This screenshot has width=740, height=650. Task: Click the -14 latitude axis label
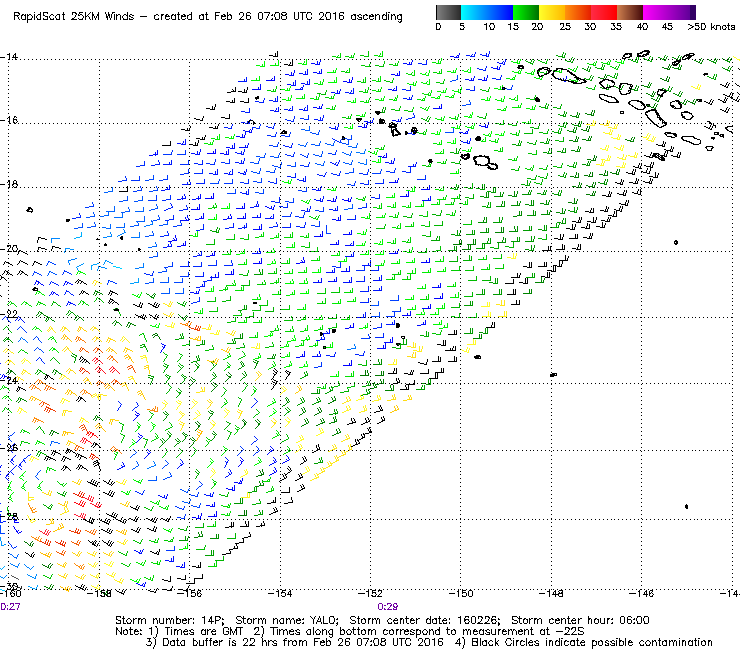pyautogui.click(x=9, y=57)
